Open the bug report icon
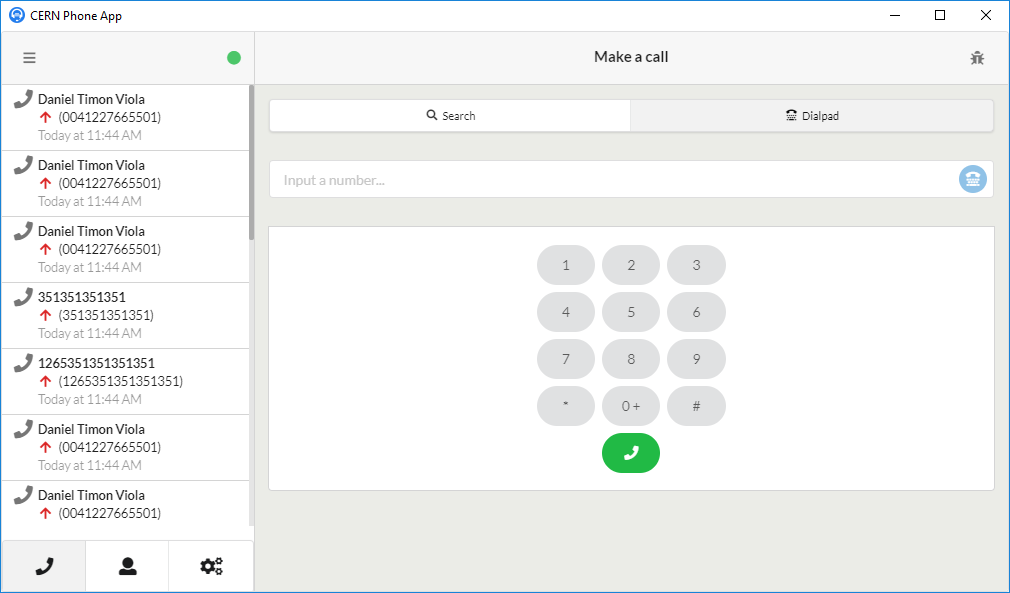 tap(977, 58)
